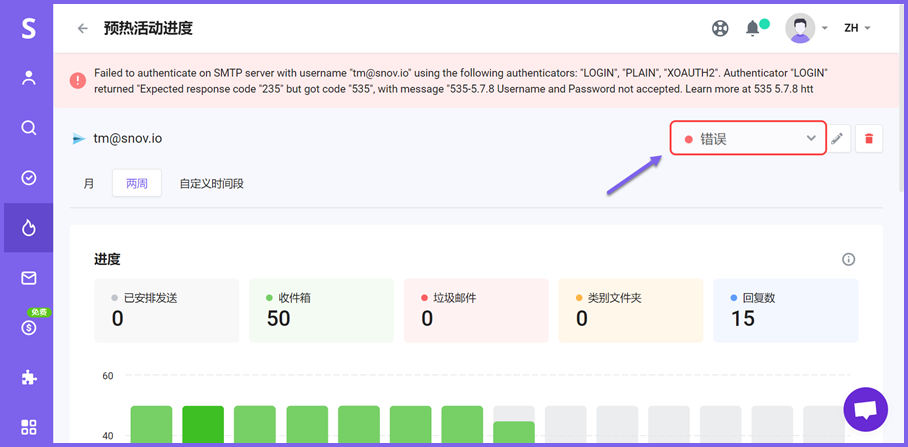The height and width of the screenshot is (447, 908).
Task: Click the user avatar picture
Action: coord(800,28)
